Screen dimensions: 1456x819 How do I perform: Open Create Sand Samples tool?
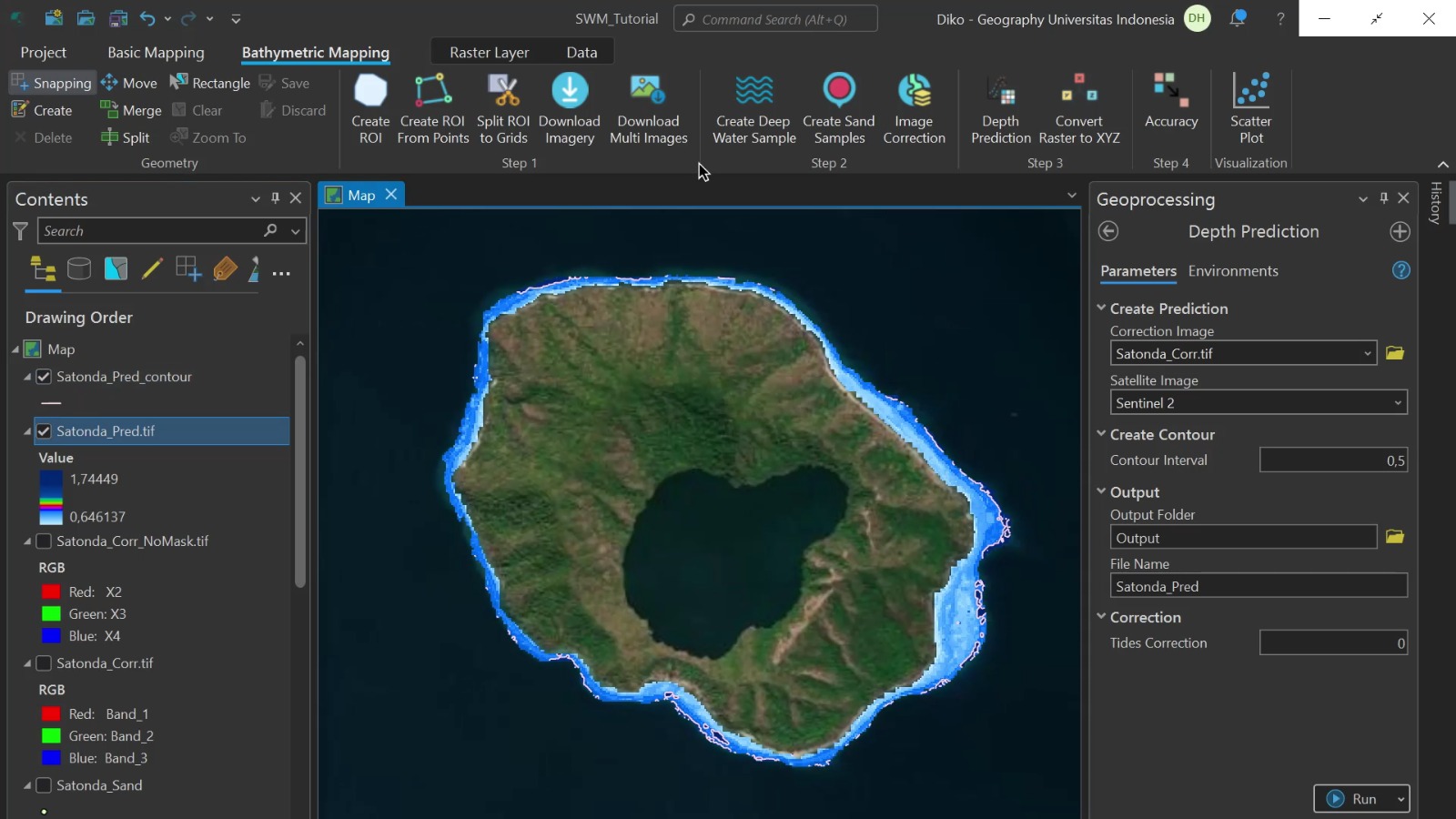pos(839,109)
